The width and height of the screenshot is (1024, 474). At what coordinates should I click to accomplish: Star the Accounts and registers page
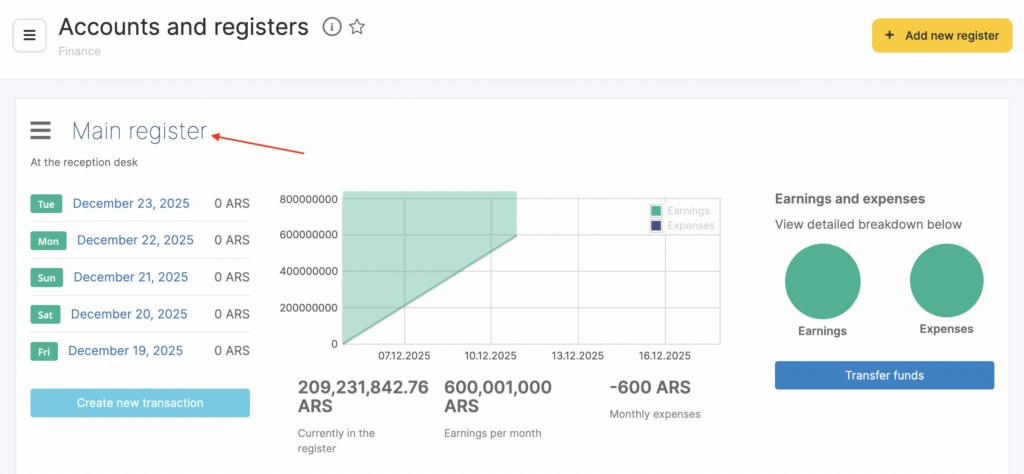tap(357, 27)
